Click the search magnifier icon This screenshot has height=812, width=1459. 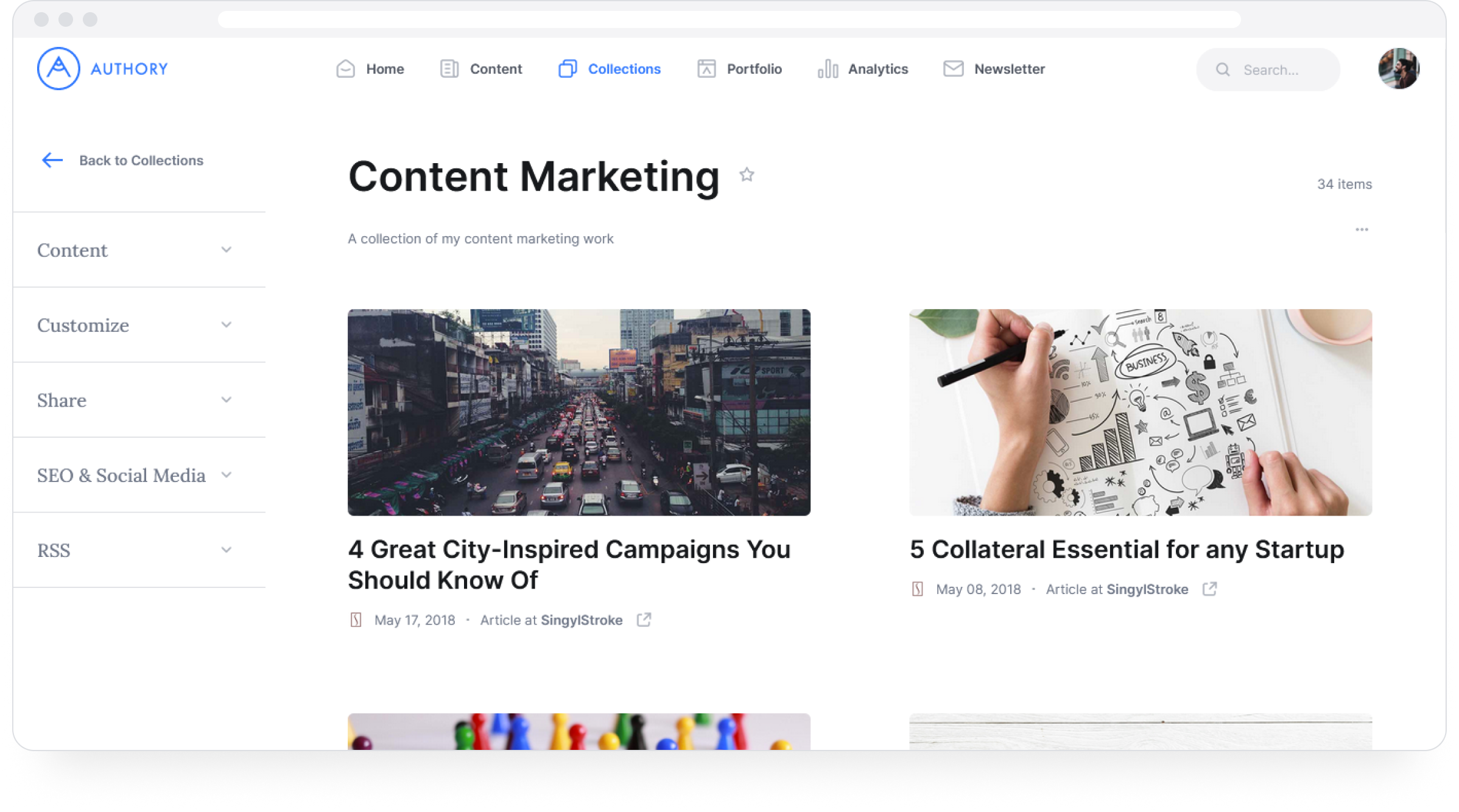tap(1223, 70)
